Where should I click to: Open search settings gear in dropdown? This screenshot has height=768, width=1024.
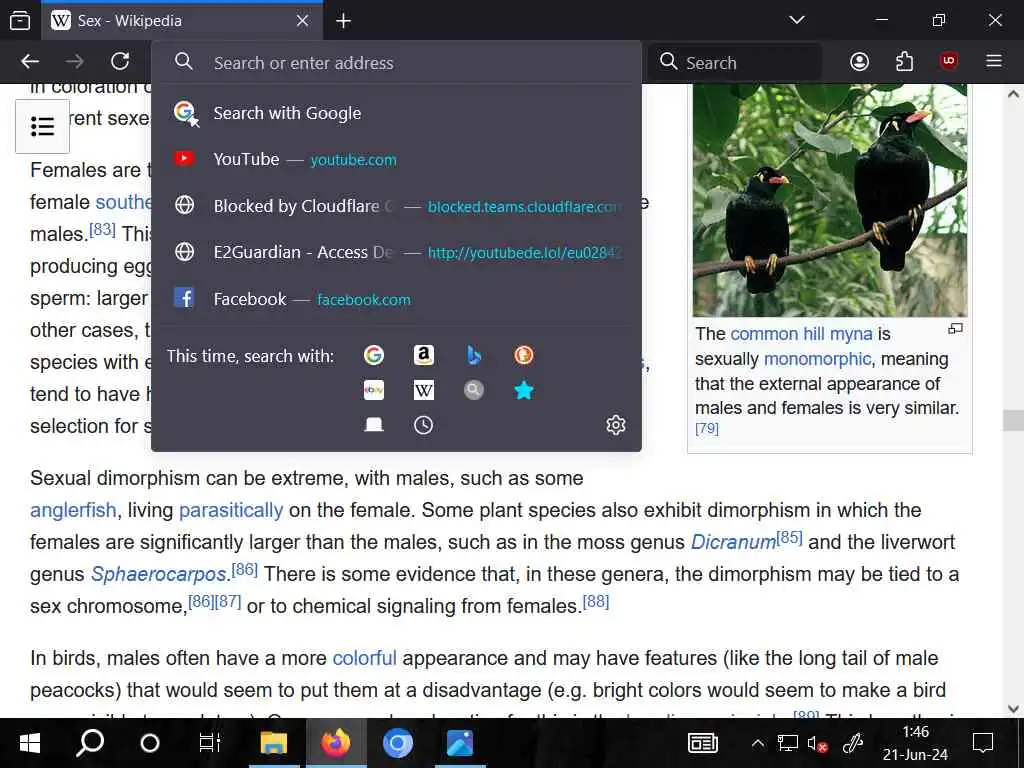(616, 425)
